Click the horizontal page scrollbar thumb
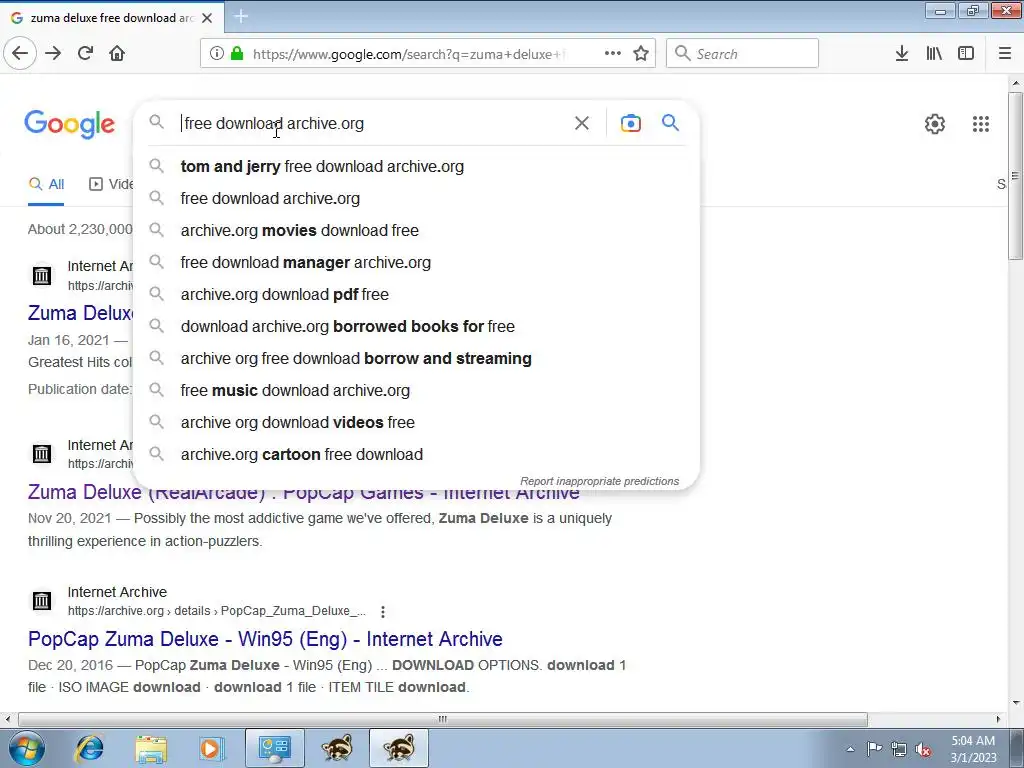Image resolution: width=1024 pixels, height=768 pixels. (443, 719)
